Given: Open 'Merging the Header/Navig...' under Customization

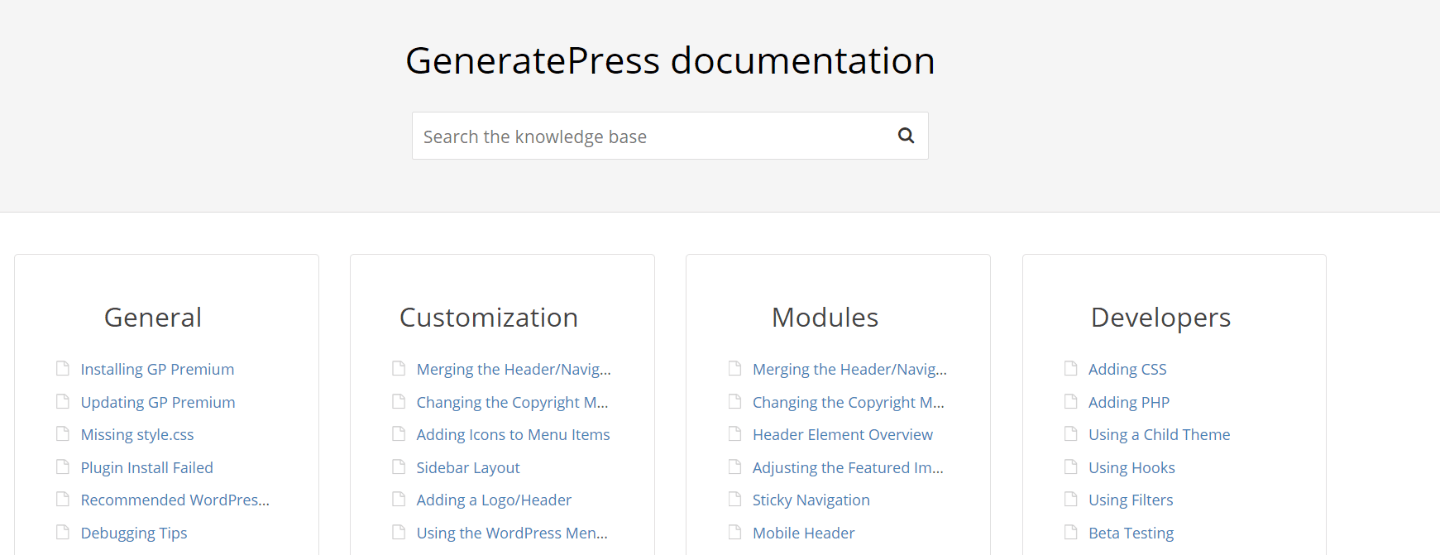Looking at the screenshot, I should pos(514,369).
